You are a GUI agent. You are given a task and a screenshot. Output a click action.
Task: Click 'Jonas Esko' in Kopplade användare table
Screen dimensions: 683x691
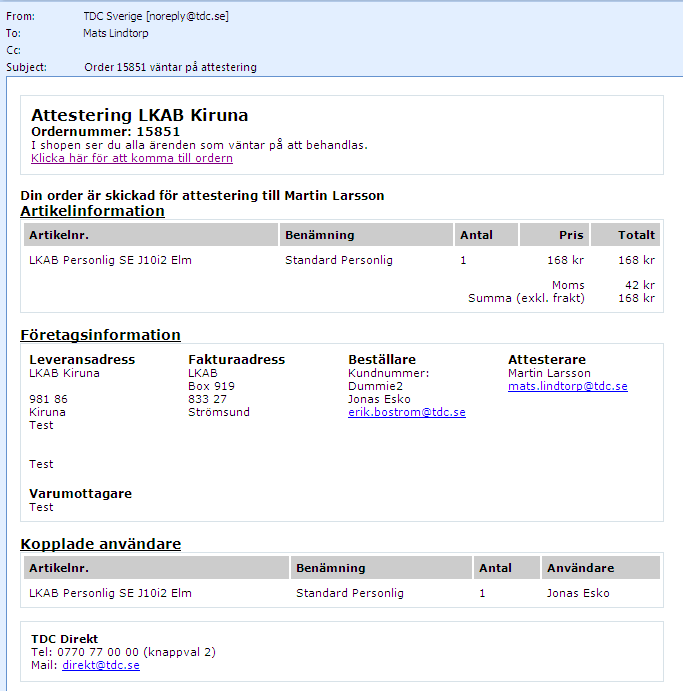578,593
